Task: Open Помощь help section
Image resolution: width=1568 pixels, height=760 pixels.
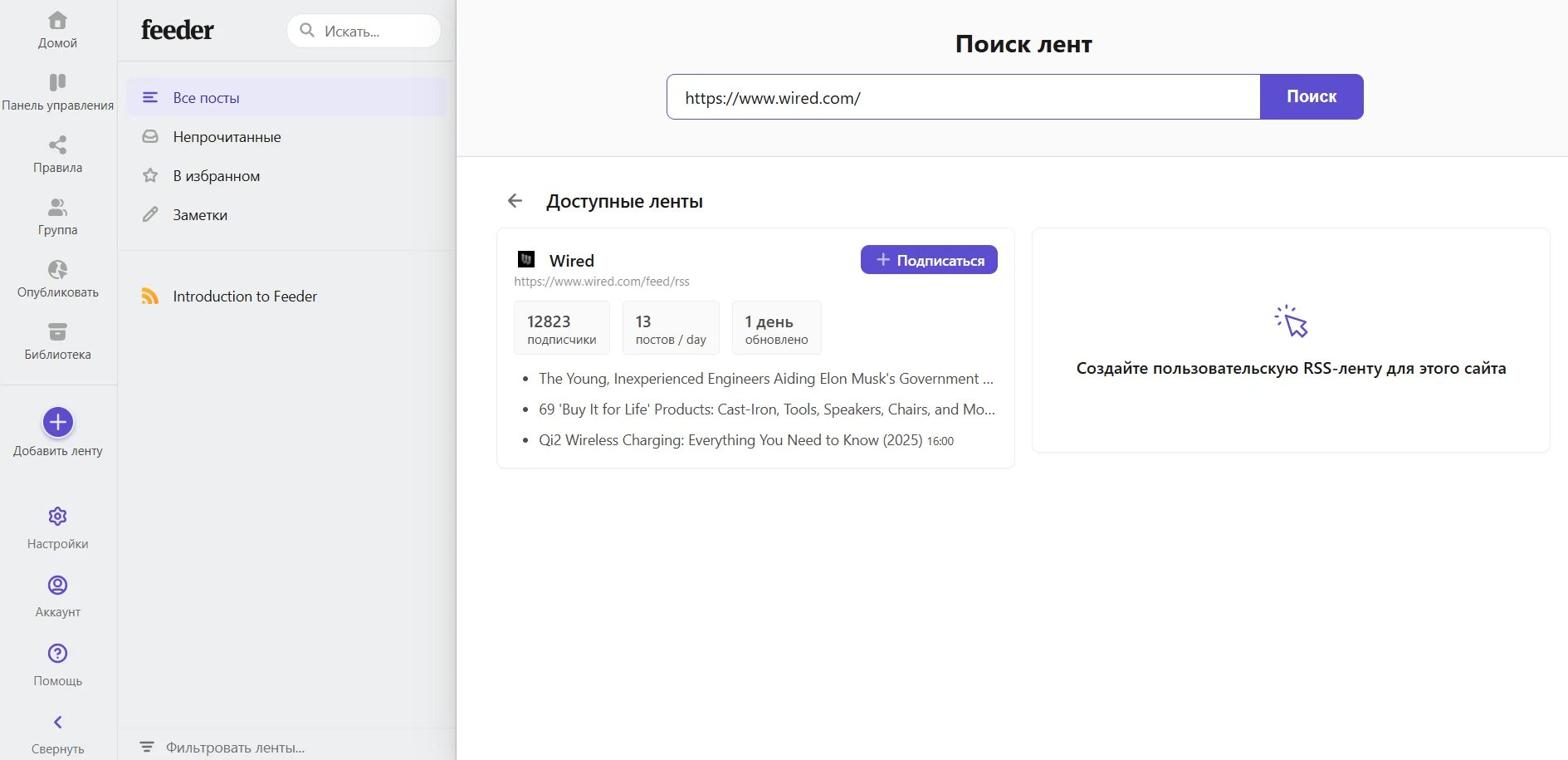Action: [x=57, y=664]
